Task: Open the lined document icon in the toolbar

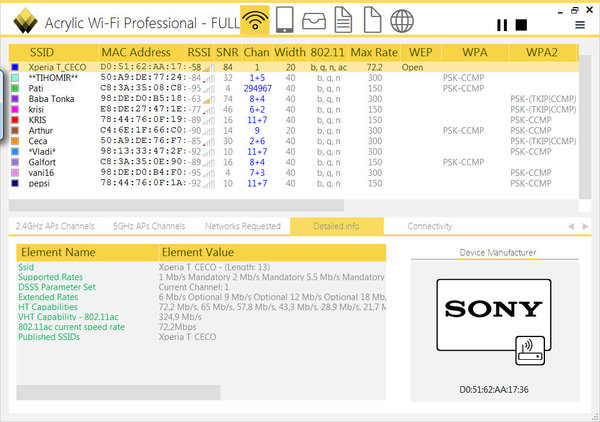Action: 343,20
